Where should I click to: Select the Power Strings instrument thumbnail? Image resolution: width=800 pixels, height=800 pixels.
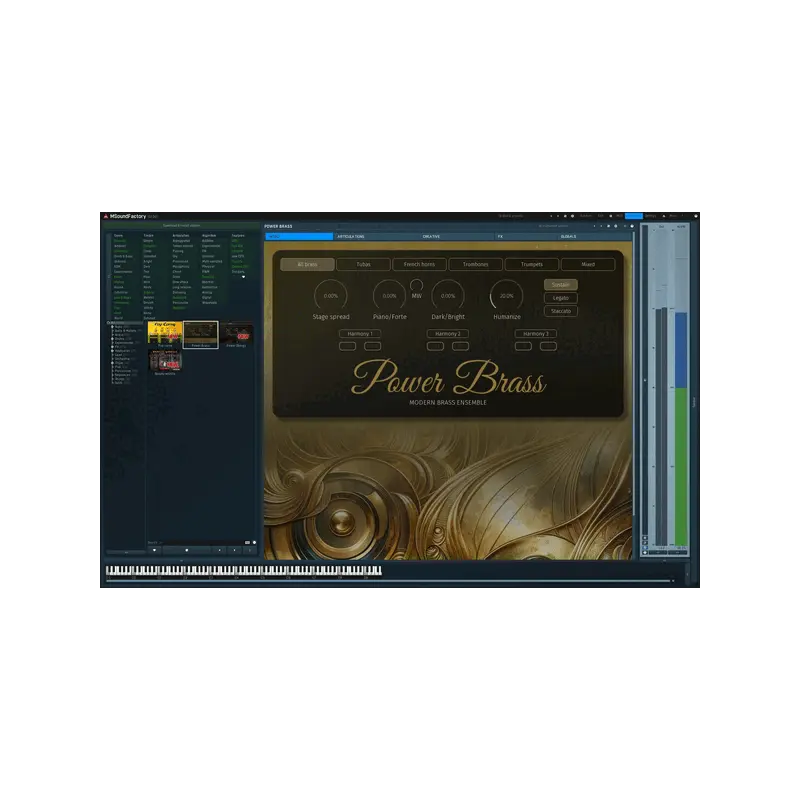236,335
